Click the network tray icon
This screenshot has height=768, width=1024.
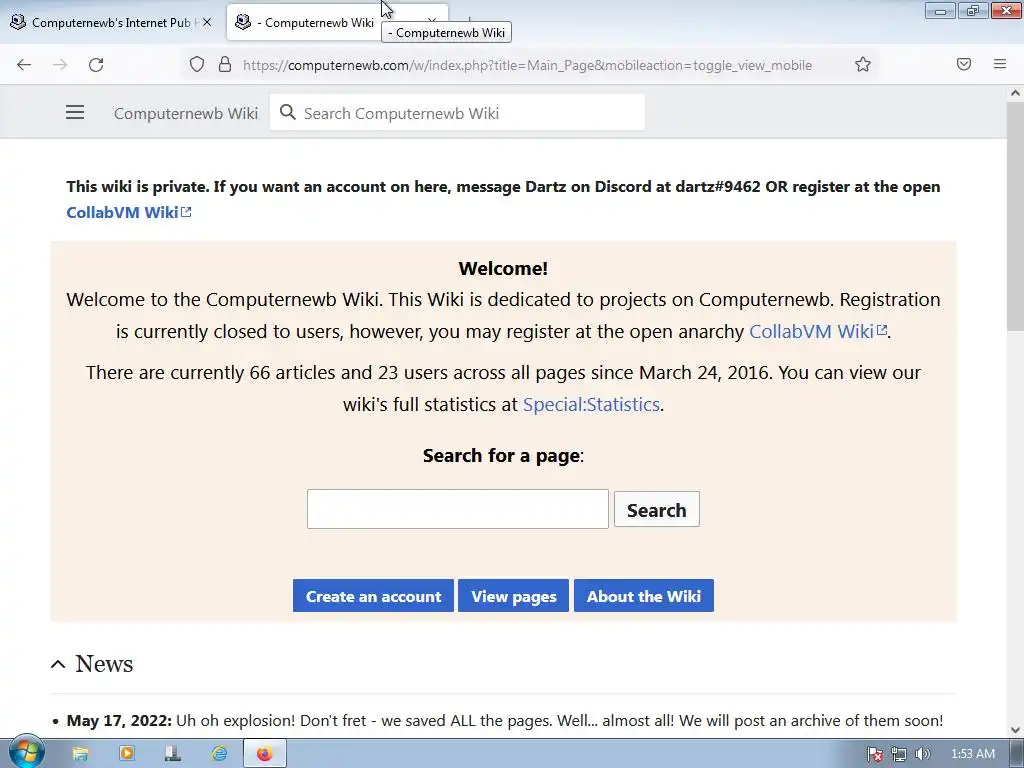899,754
